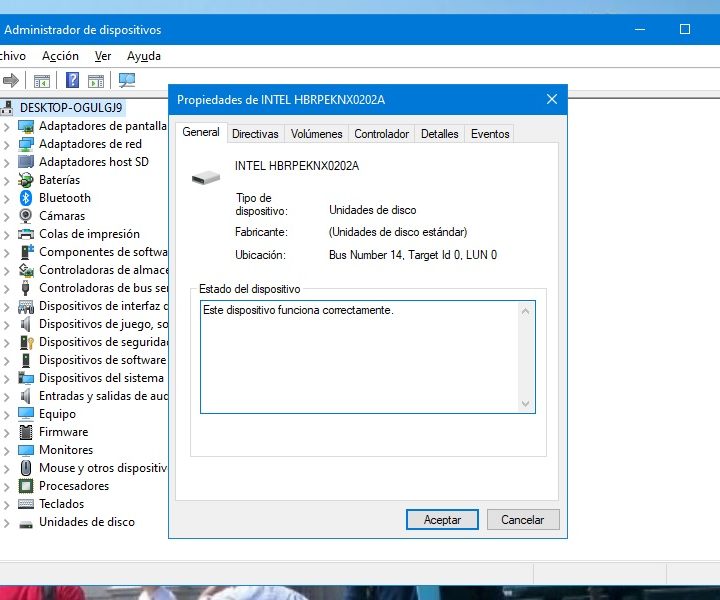This screenshot has height=600, width=720.
Task: Click the Help question mark toolbar icon
Action: (x=72, y=81)
